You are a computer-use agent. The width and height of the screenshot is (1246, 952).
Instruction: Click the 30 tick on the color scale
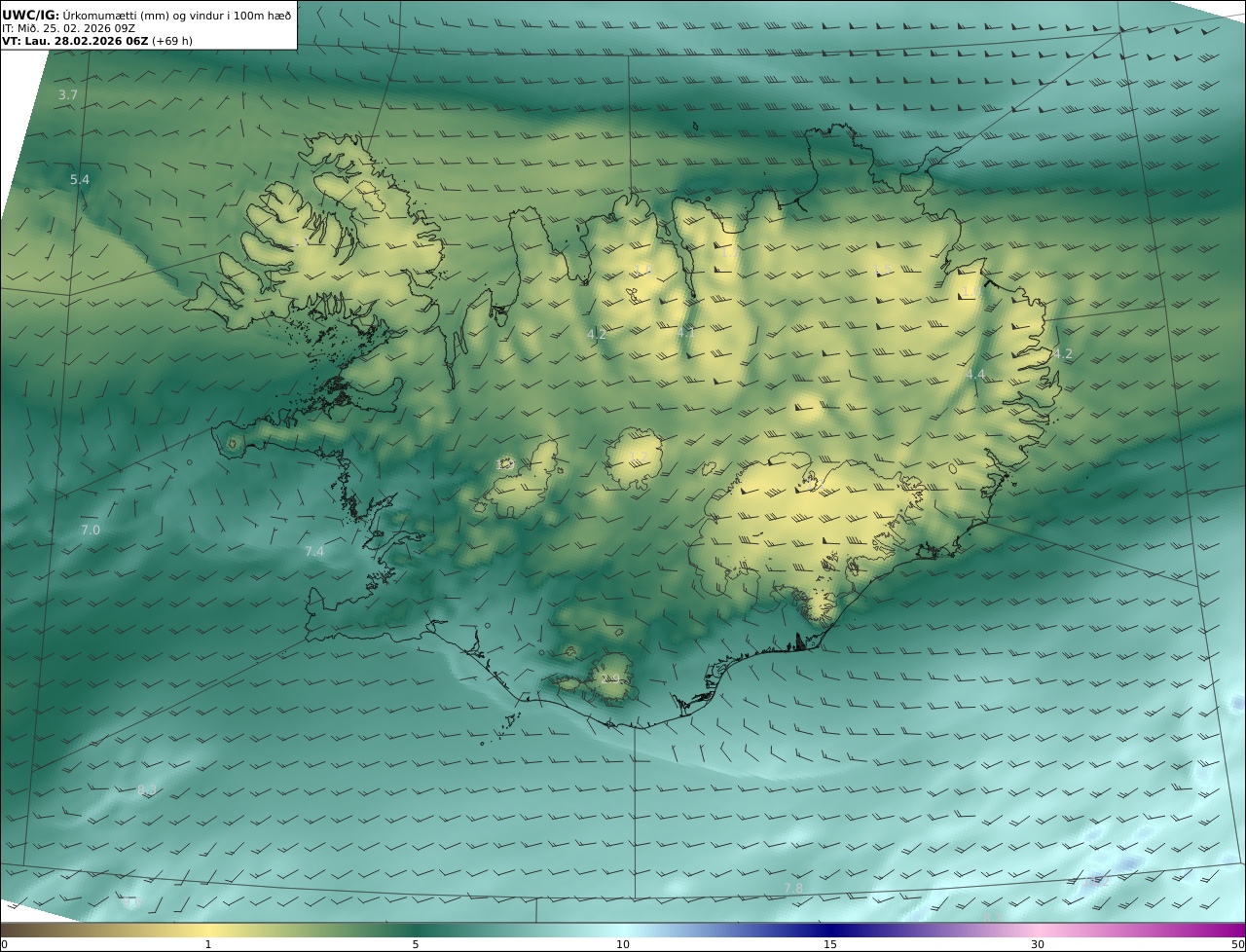coord(1038,944)
